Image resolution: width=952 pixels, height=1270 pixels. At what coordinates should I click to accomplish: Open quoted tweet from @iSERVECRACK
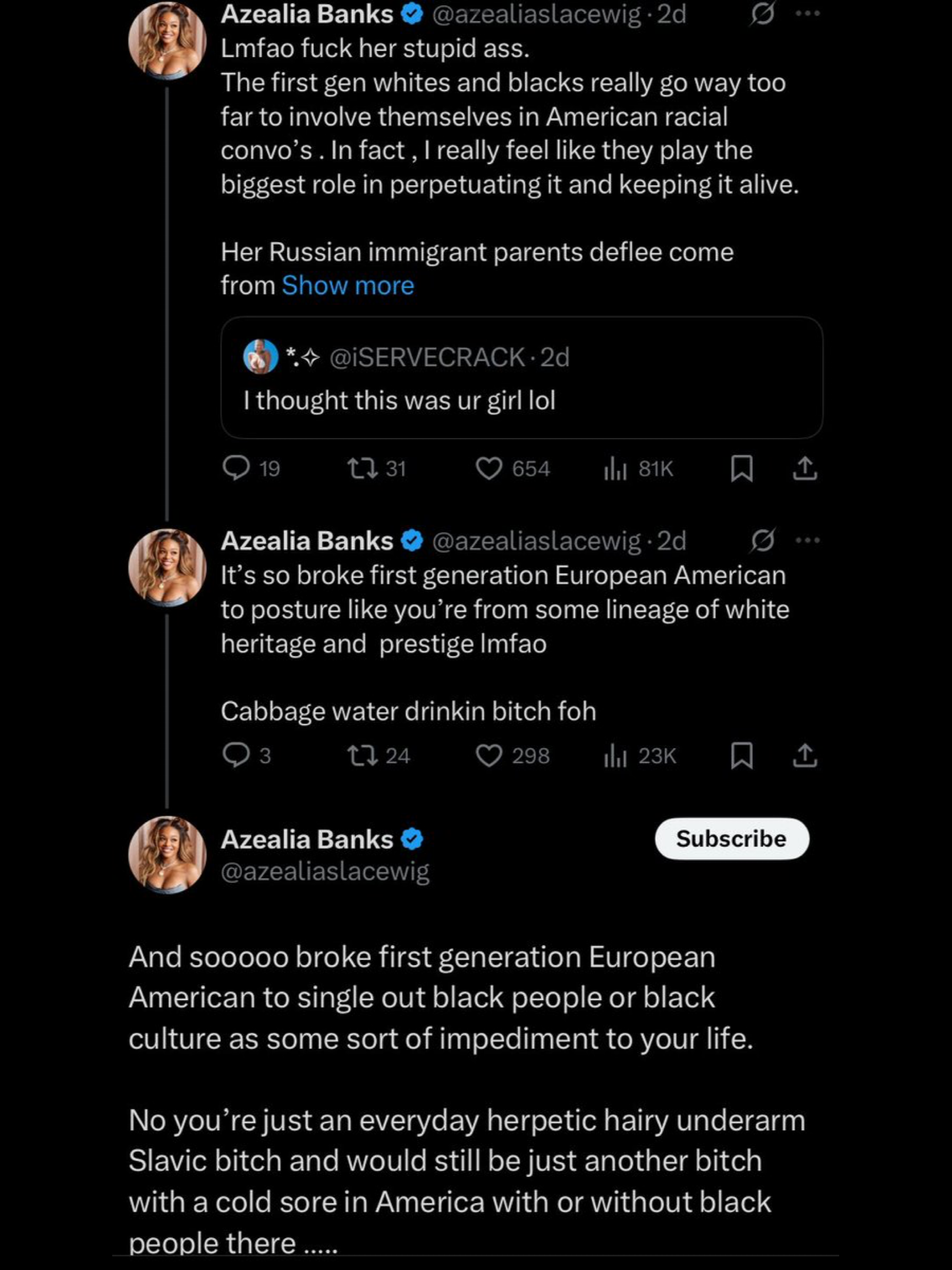(x=521, y=377)
